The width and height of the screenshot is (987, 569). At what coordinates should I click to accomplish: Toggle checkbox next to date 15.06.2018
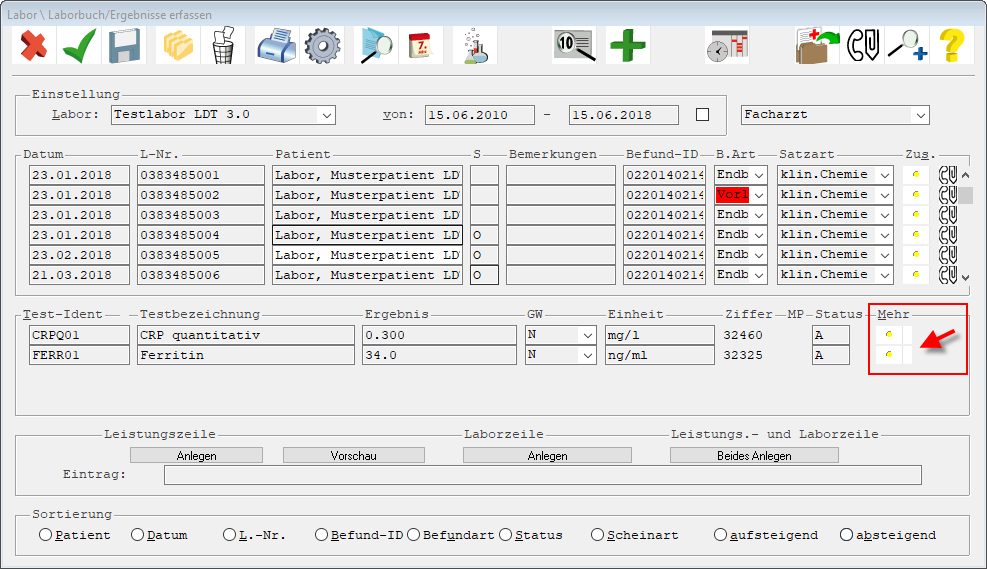[x=702, y=115]
